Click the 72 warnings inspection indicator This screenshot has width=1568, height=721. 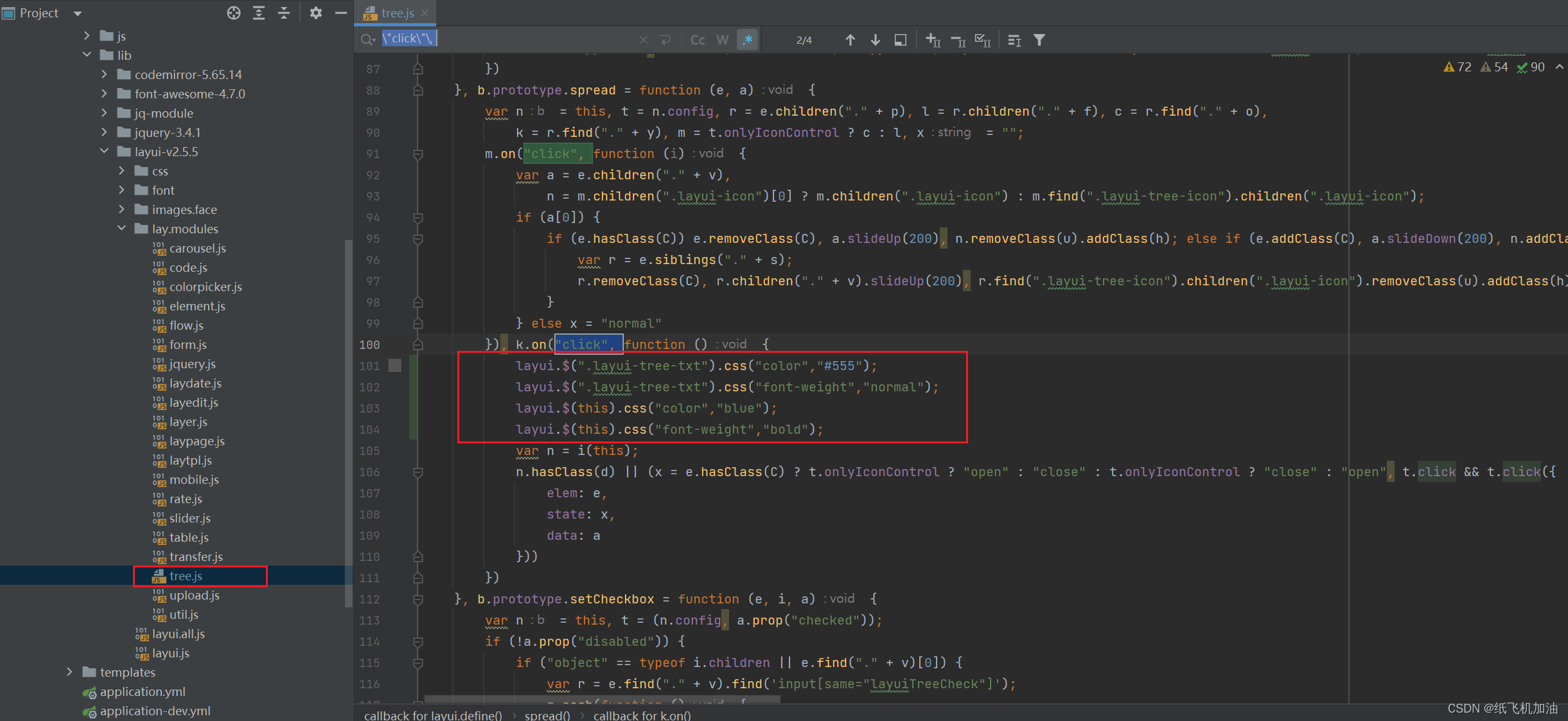(x=1457, y=67)
